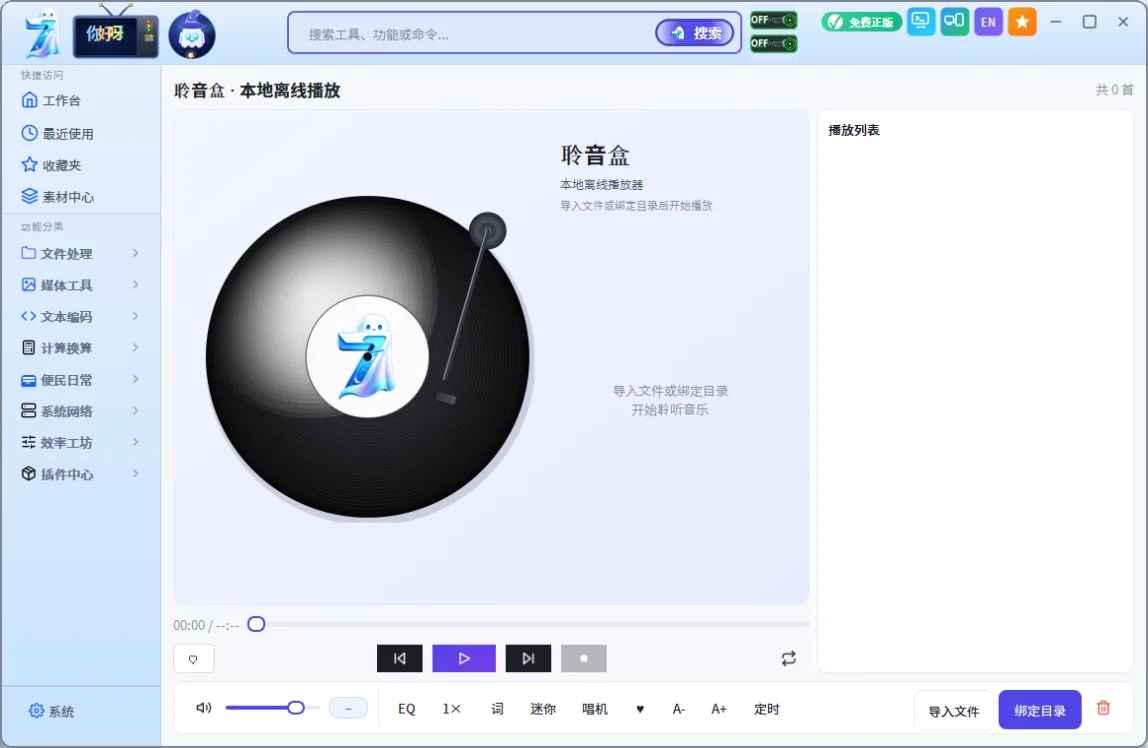Screen dimensions: 1148x748
Task: Click the ghost 7 app logo
Action: [x=42, y=34]
